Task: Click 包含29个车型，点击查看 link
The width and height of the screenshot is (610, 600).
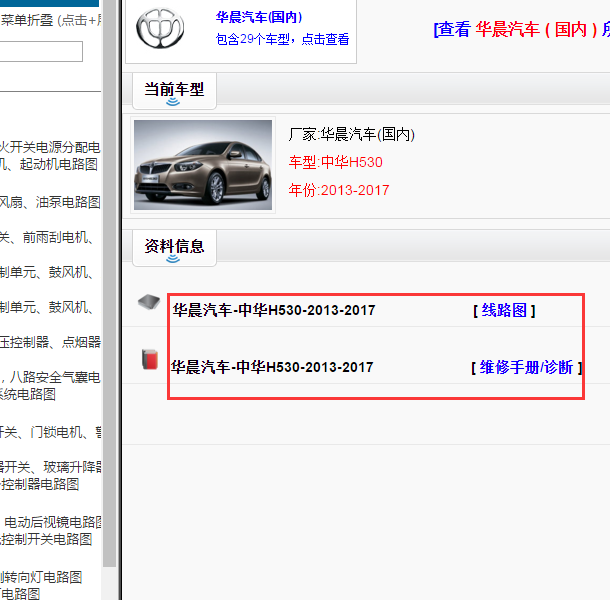Action: [x=282, y=39]
